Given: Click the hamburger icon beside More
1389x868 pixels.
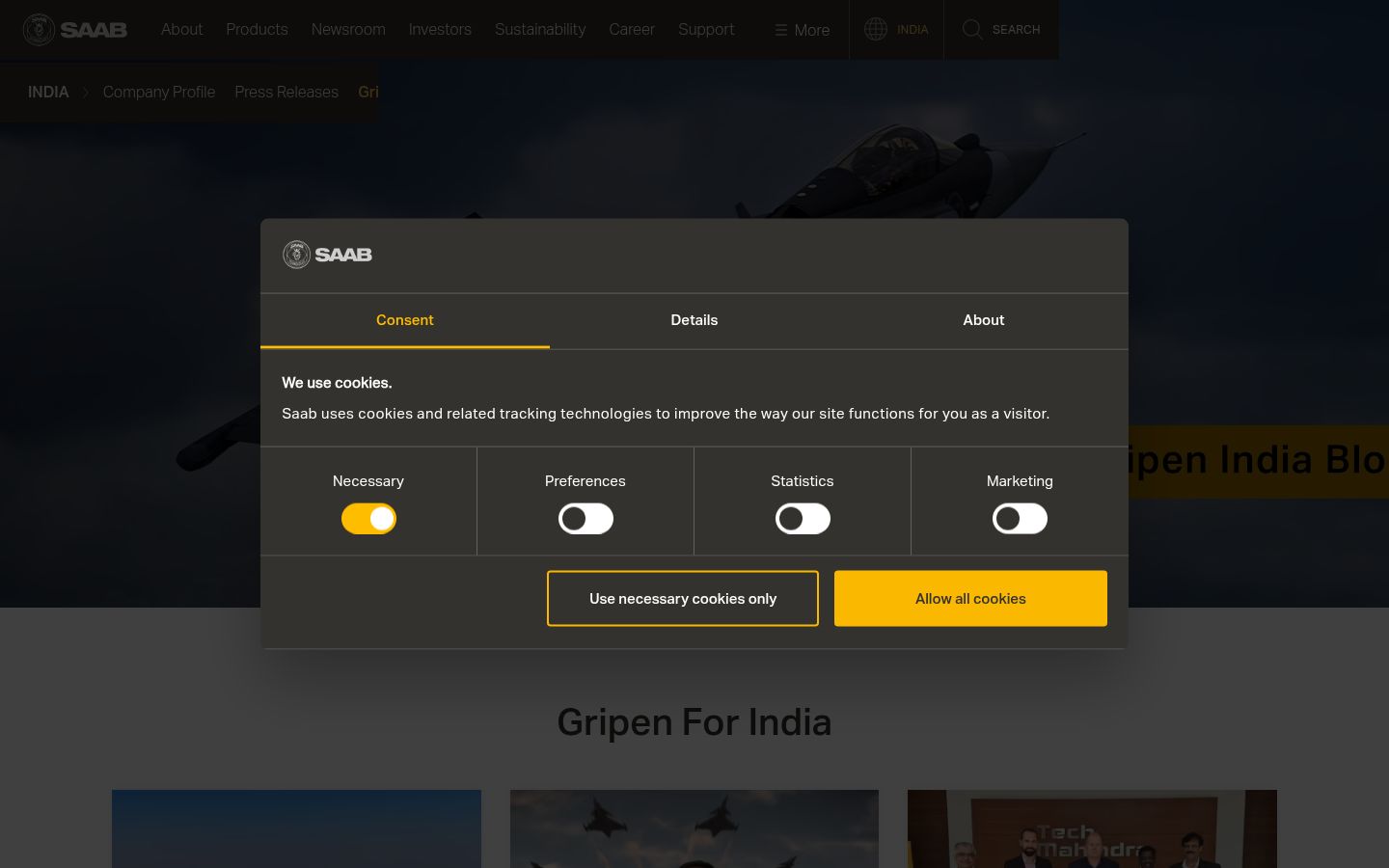Looking at the screenshot, I should point(781,30).
